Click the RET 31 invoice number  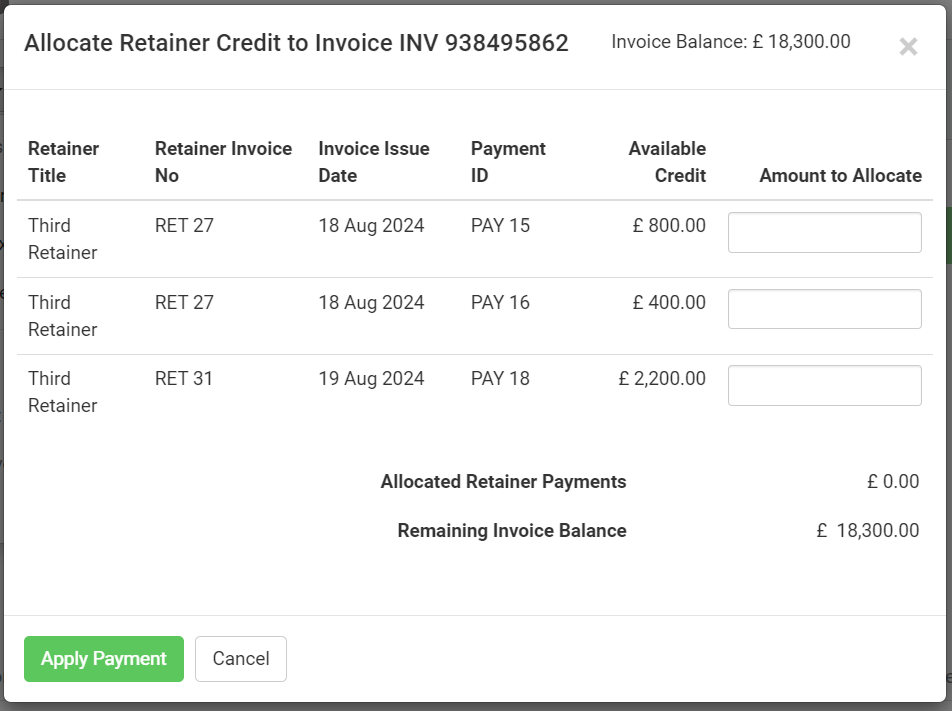(184, 378)
